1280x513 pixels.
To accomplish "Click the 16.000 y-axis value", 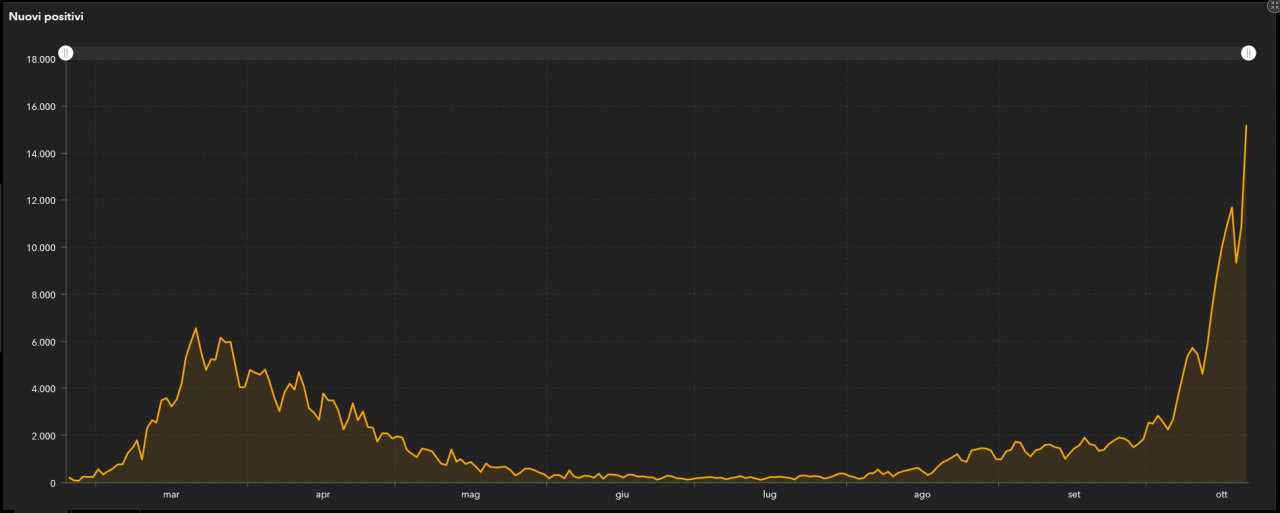I will coord(40,107).
